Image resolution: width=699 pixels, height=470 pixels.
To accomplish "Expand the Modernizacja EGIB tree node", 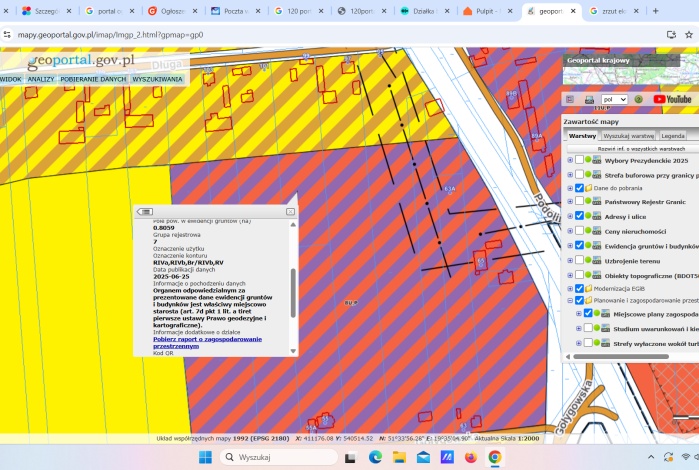I will 570,289.
